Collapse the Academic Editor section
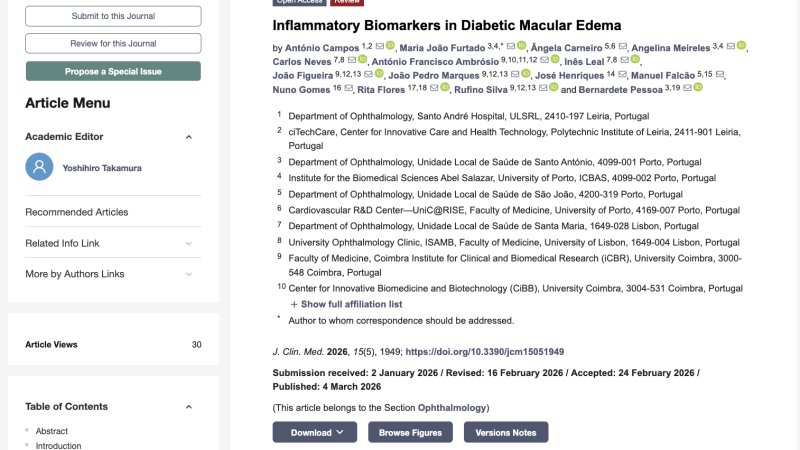The height and width of the screenshot is (450, 800). (189, 137)
